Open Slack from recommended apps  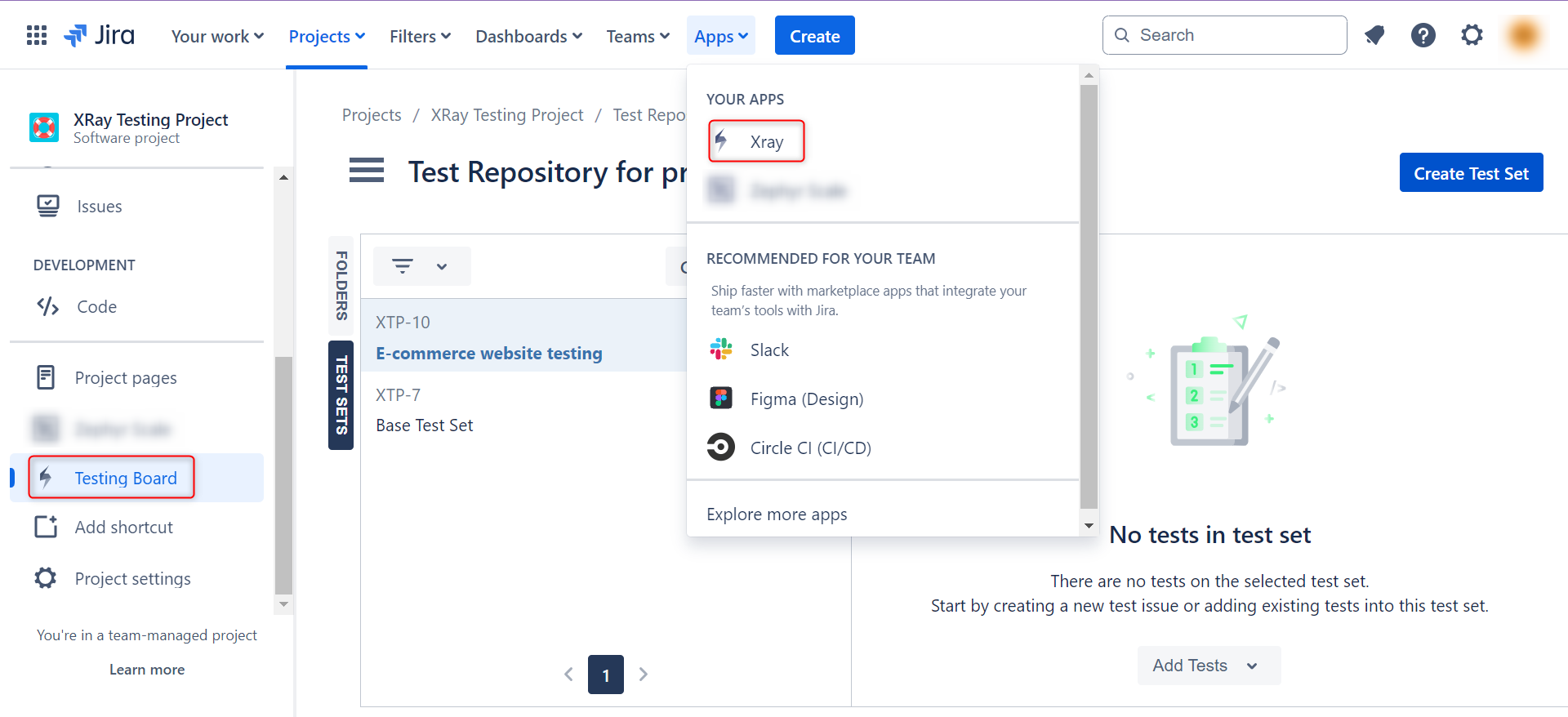(x=768, y=350)
